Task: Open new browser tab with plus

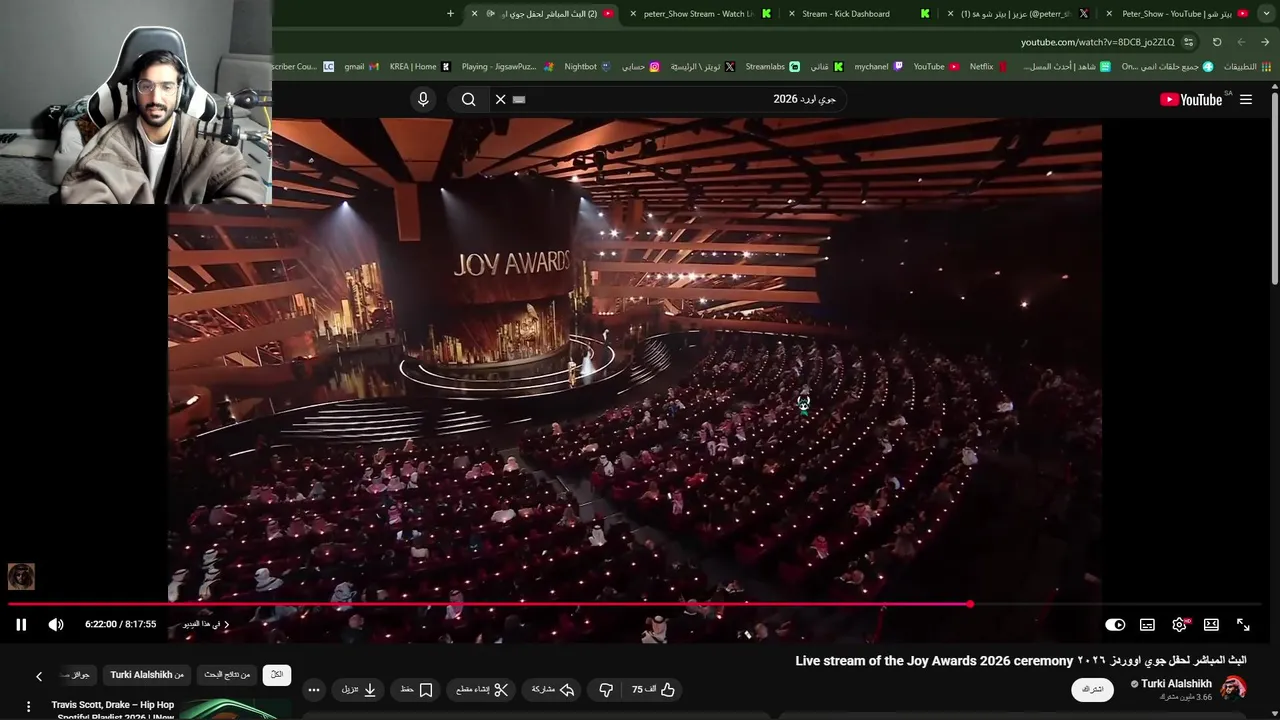Action: click(450, 13)
